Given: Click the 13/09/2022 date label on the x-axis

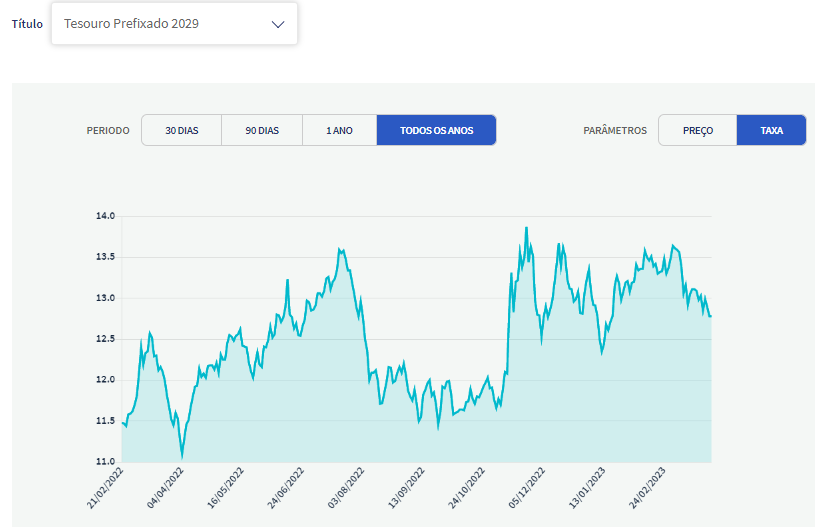Looking at the screenshot, I should coord(407,488).
